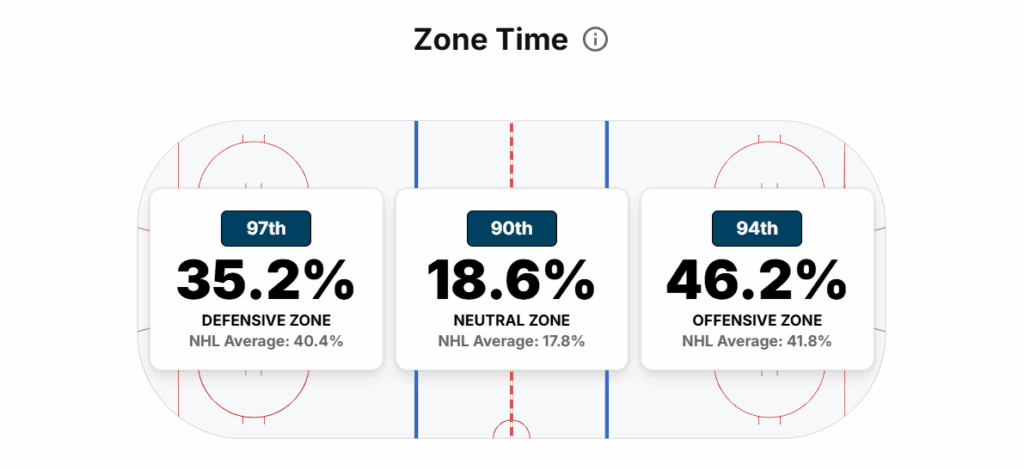The height and width of the screenshot is (470, 1024).
Task: Select the 90th percentile badge
Action: (x=512, y=228)
